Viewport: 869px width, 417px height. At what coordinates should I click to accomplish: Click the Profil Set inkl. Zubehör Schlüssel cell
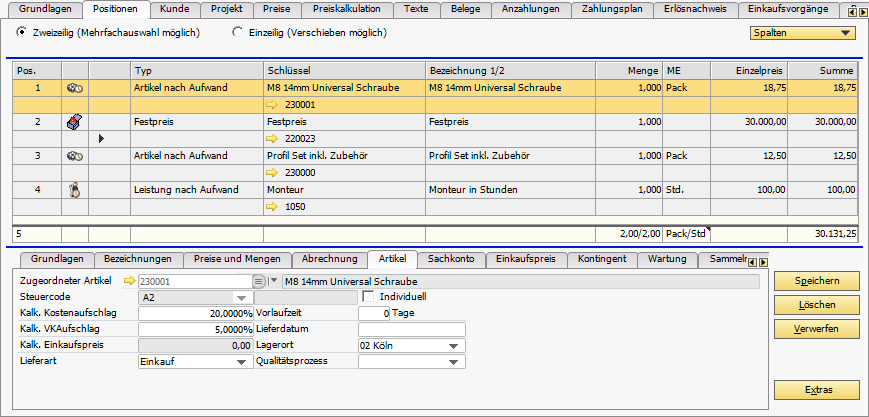[x=344, y=156]
